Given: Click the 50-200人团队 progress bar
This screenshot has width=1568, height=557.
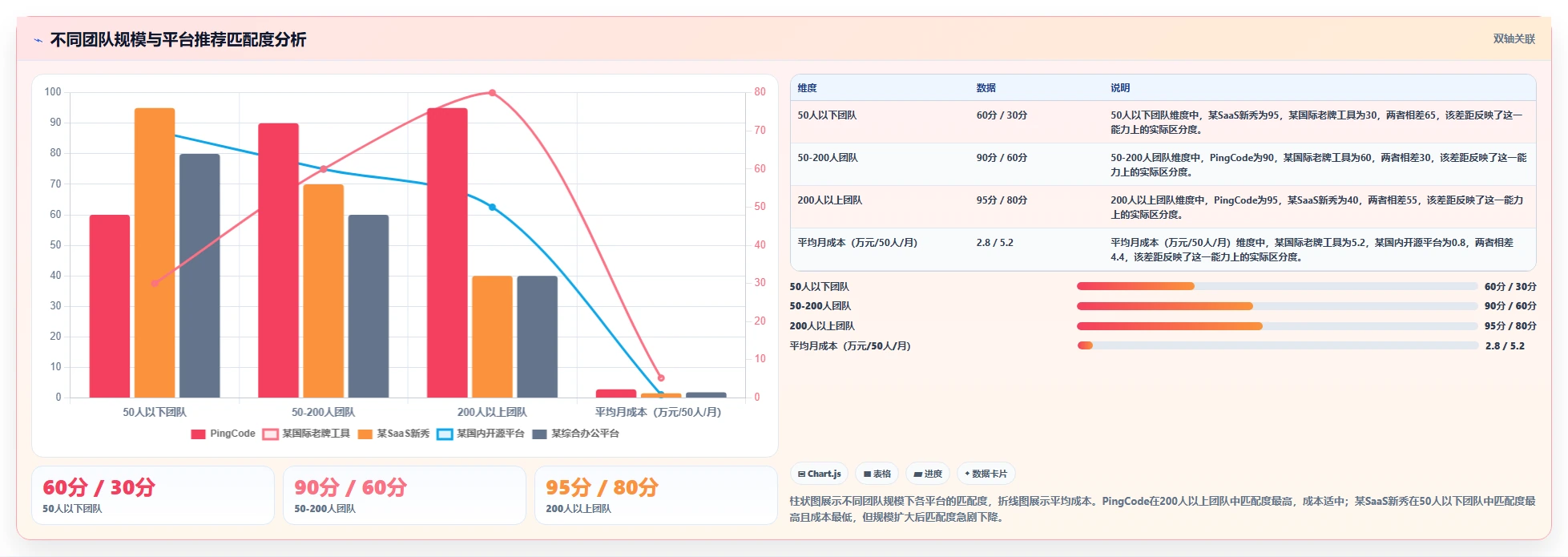Looking at the screenshot, I should (1277, 306).
